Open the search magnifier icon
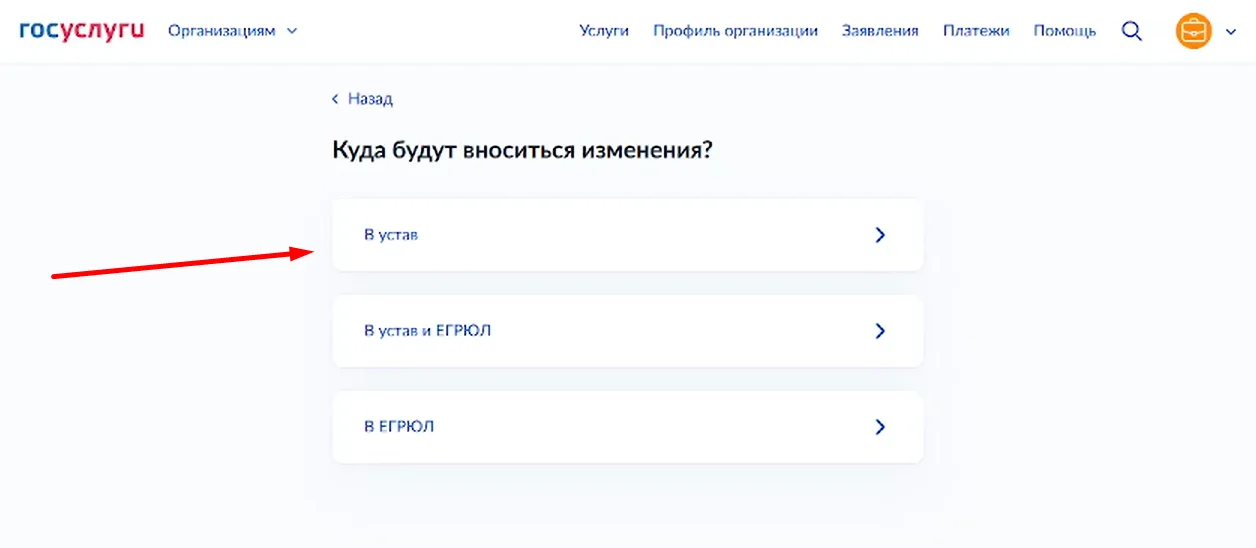The height and width of the screenshot is (548, 1256). (1132, 31)
